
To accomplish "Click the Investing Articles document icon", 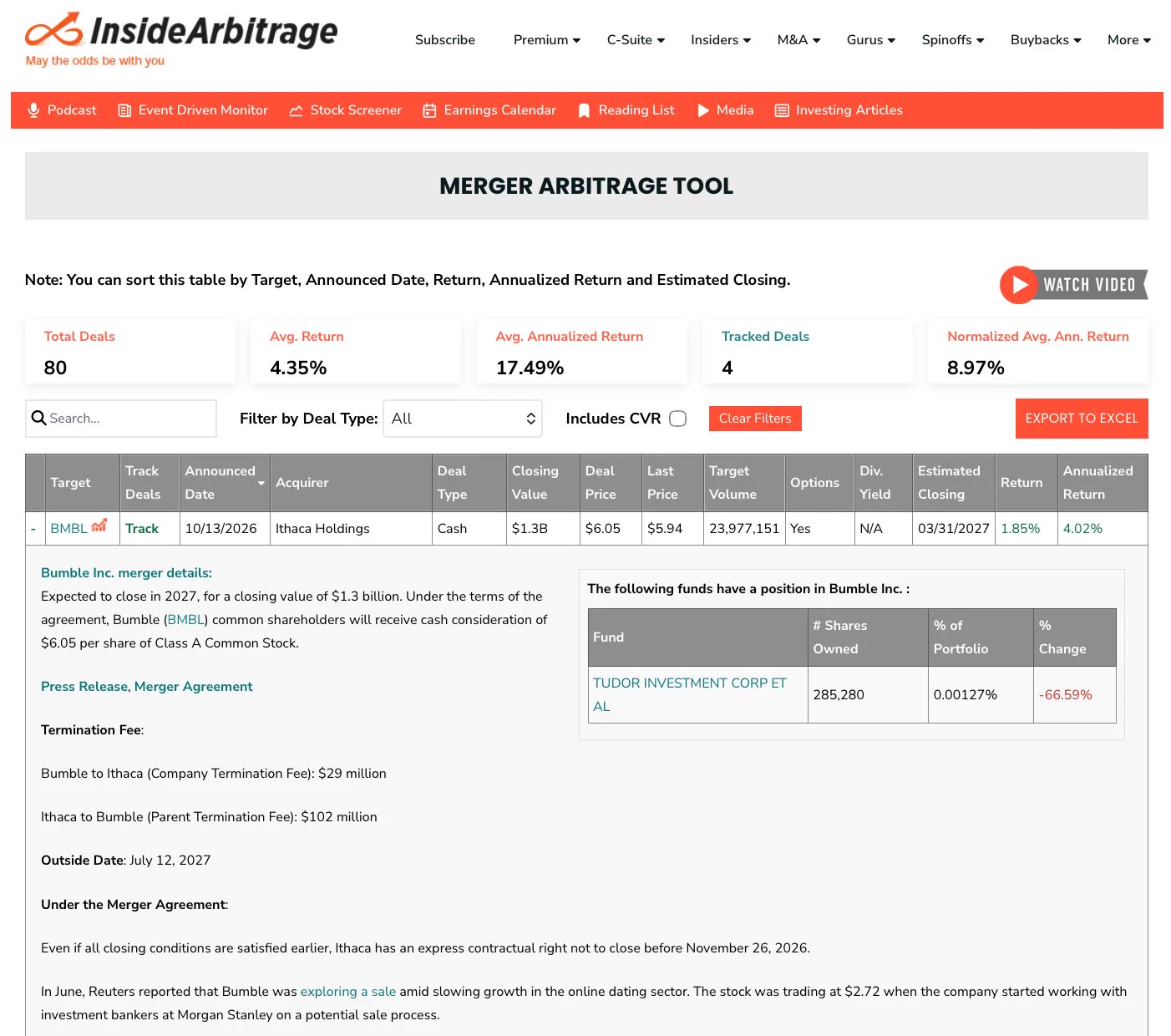I will point(782,110).
